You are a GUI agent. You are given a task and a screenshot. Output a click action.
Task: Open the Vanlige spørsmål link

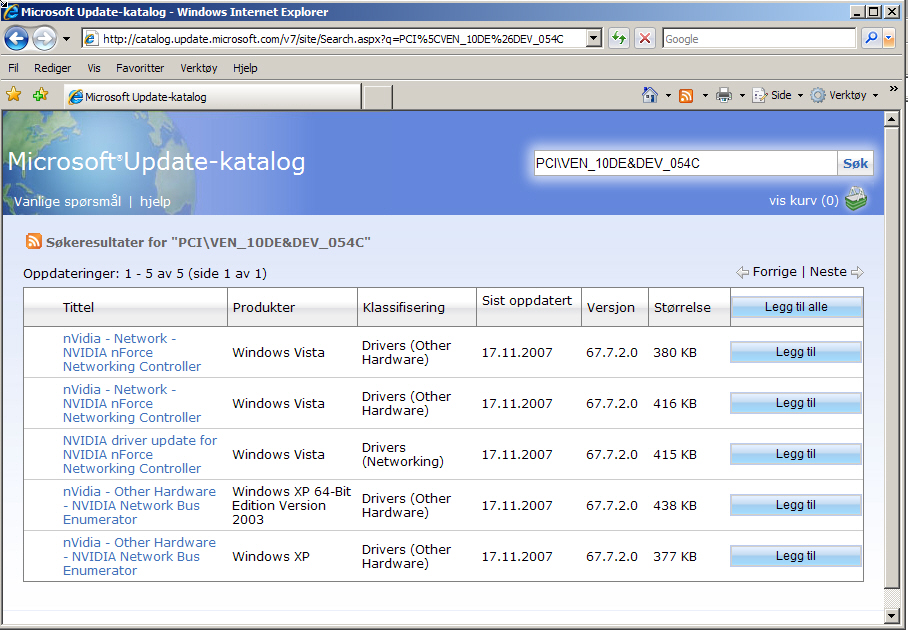point(67,202)
